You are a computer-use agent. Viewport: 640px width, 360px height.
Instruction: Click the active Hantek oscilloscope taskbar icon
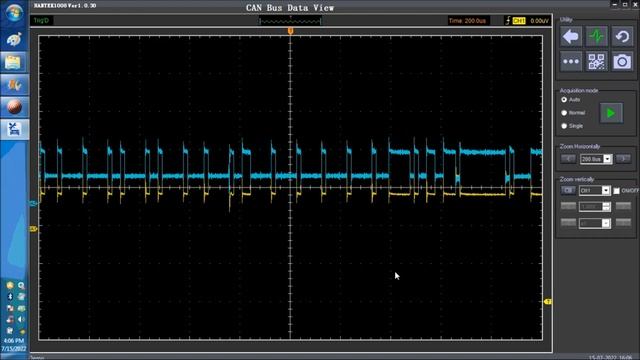coord(14,129)
